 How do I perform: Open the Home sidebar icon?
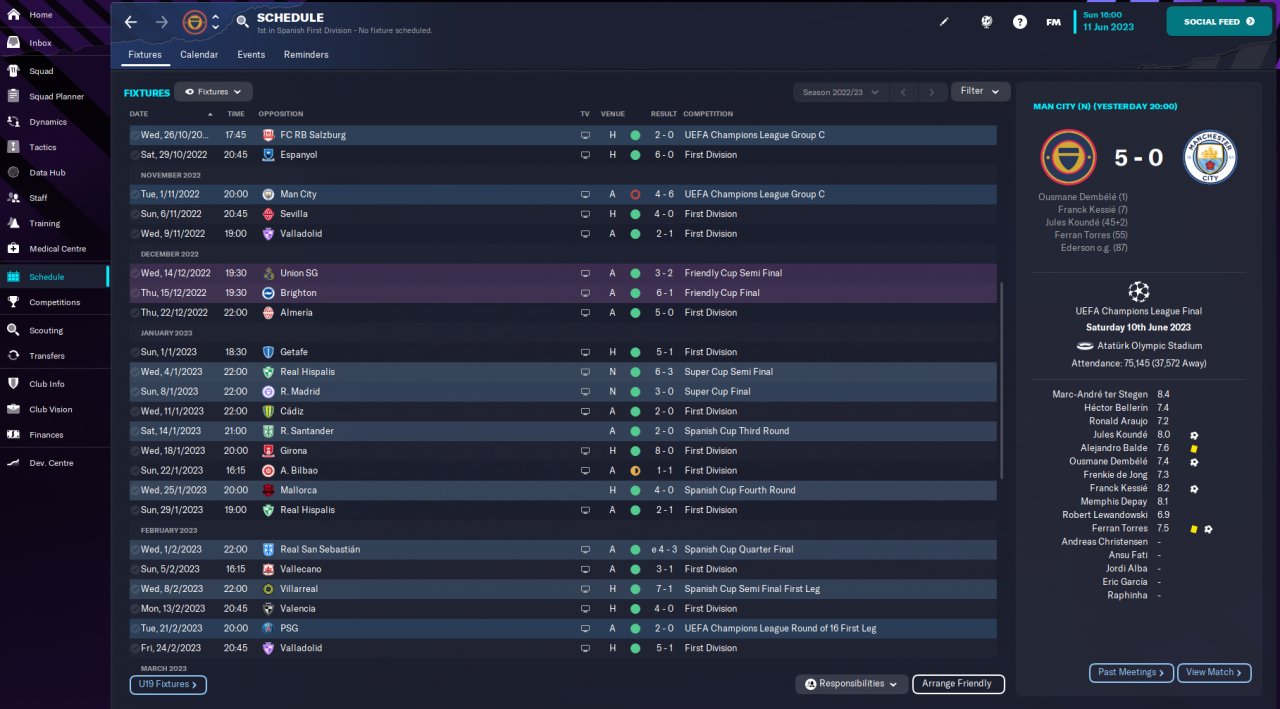(13, 15)
